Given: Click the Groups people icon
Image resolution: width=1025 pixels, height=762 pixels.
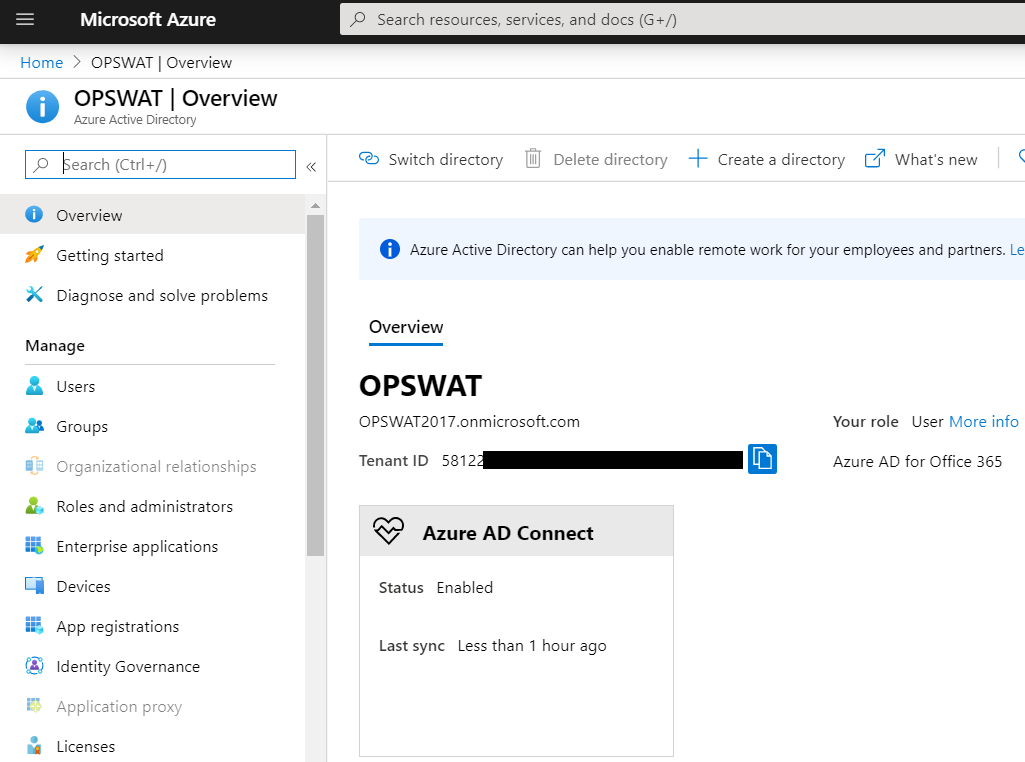Looking at the screenshot, I should point(34,426).
